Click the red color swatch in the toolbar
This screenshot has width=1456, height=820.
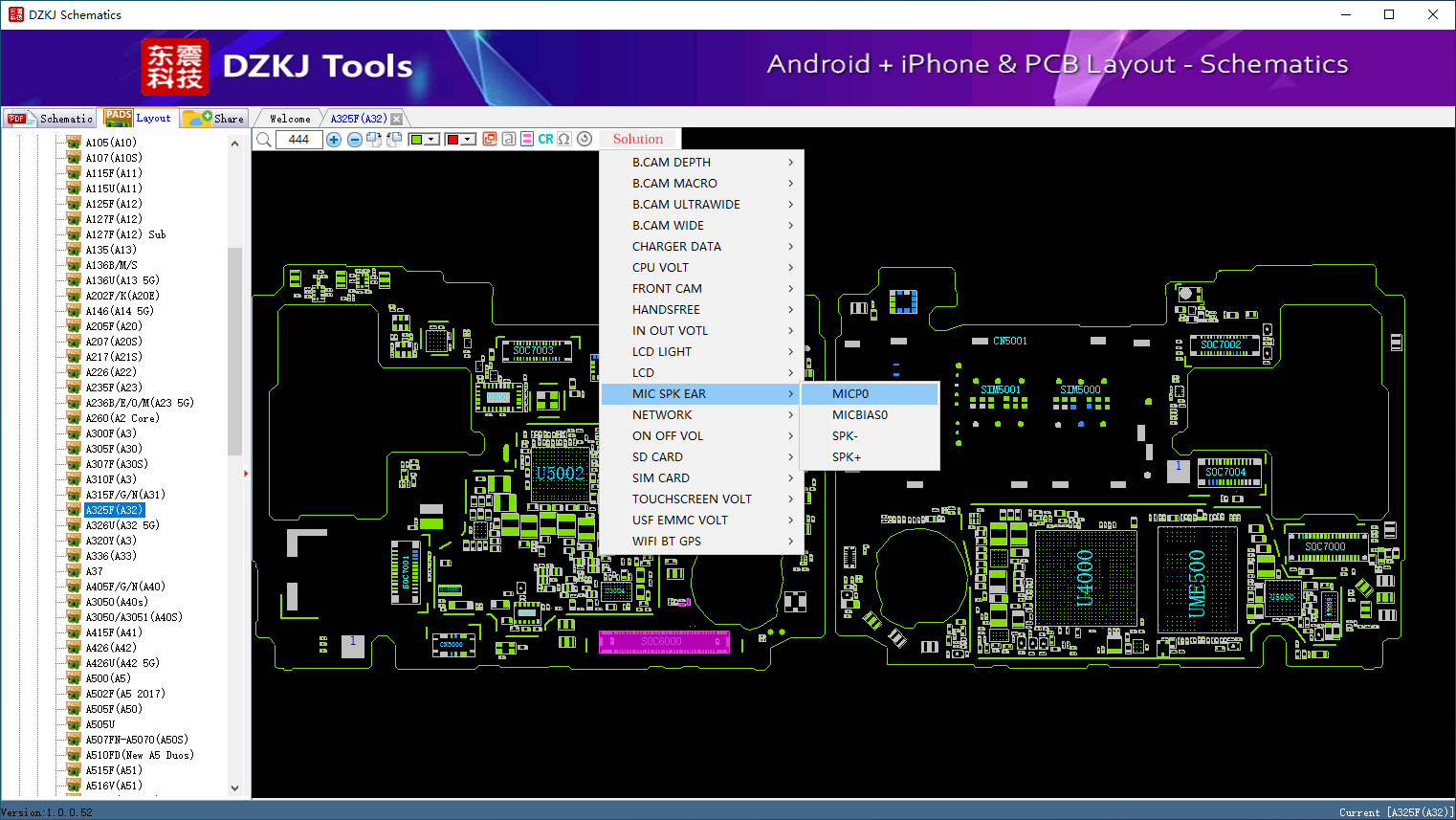(452, 140)
